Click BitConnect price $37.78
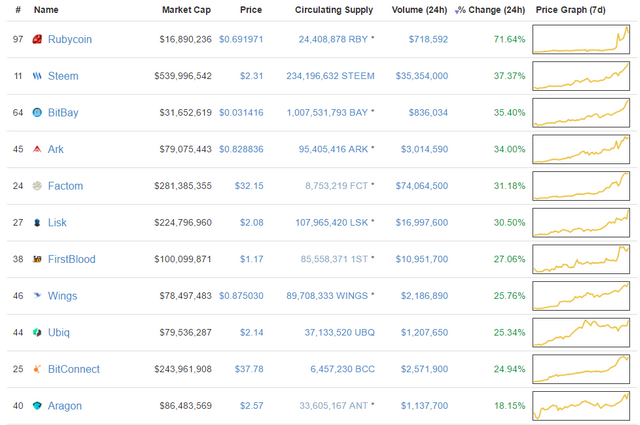 [249, 369]
